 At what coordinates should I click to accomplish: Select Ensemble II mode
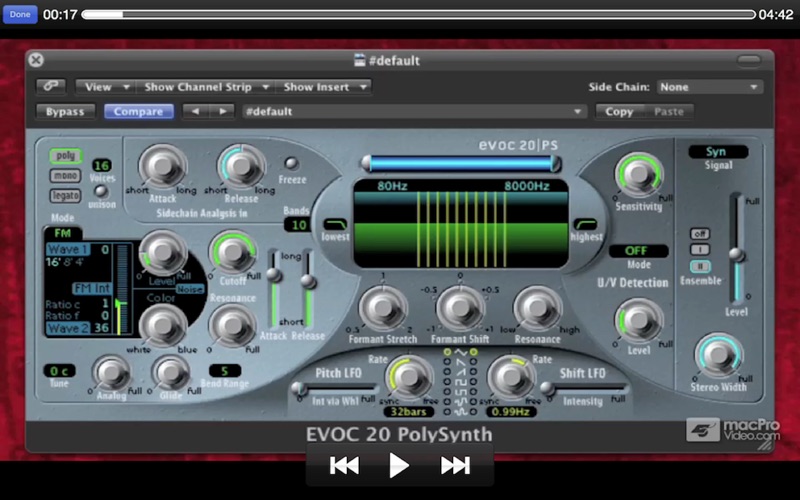[700, 266]
